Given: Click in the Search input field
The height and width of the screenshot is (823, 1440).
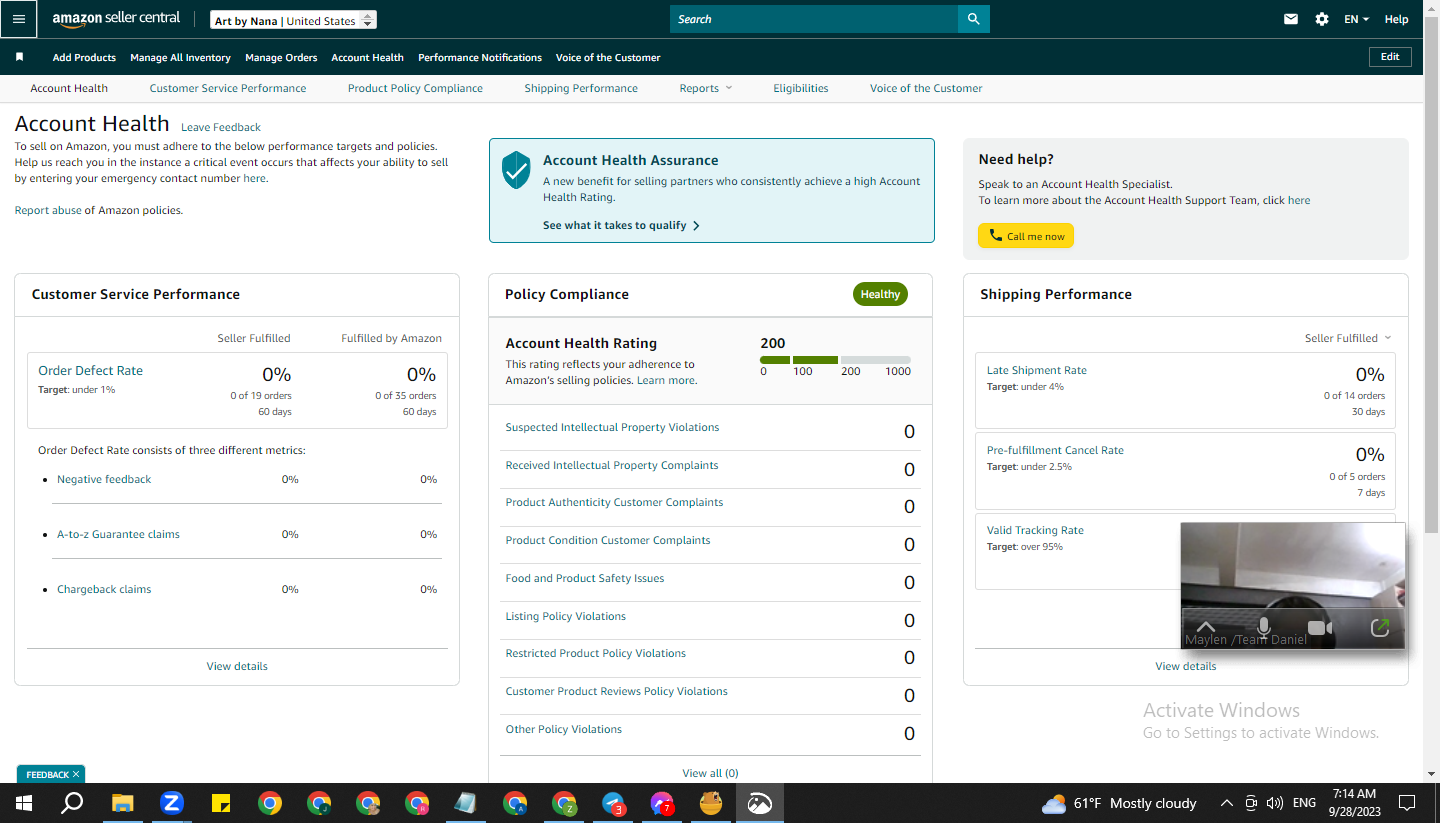Looking at the screenshot, I should 814,19.
